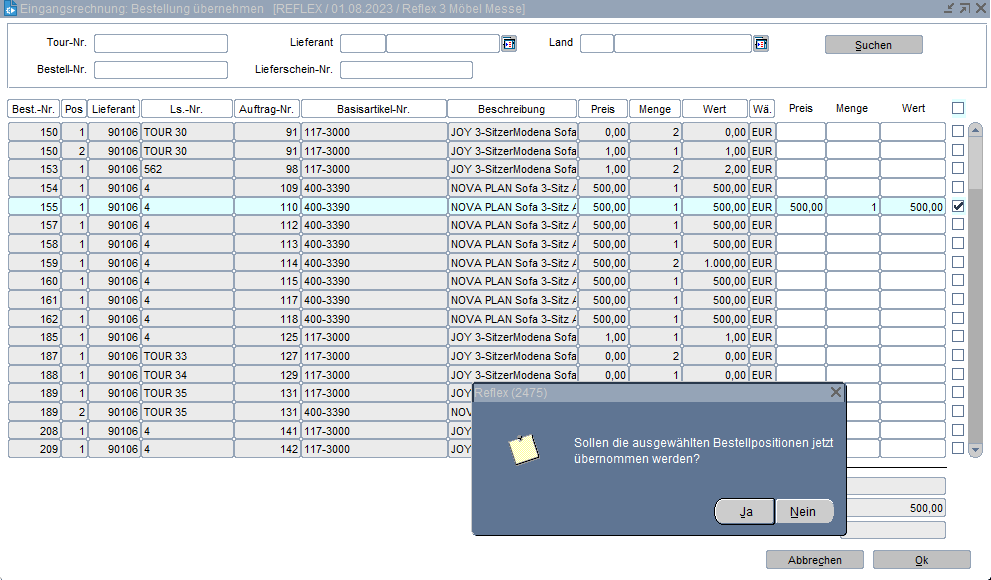Decline with the Nein button
The height and width of the screenshot is (580, 991).
(x=804, y=511)
